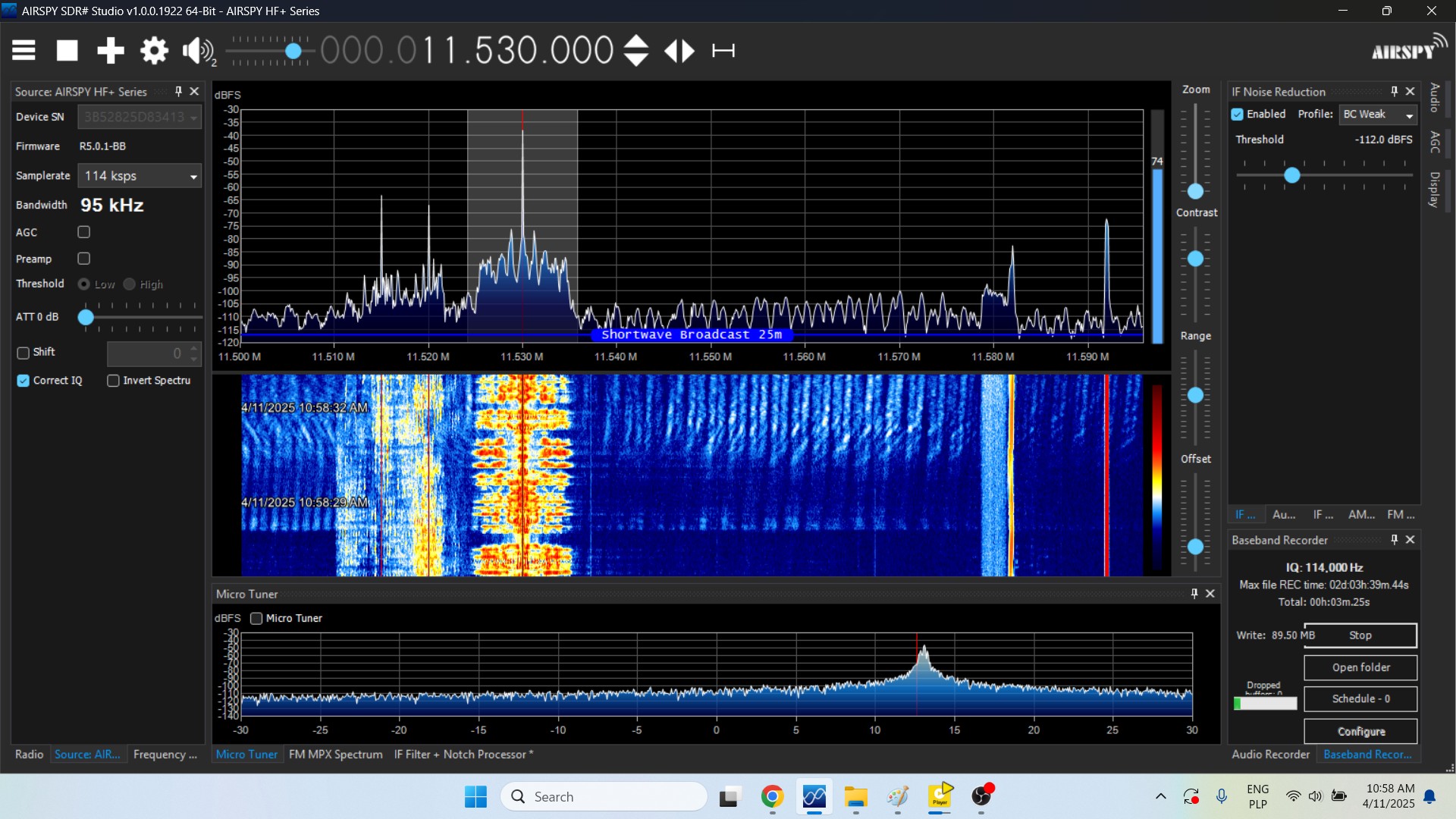Open the notification bell in system tray

1430,796
